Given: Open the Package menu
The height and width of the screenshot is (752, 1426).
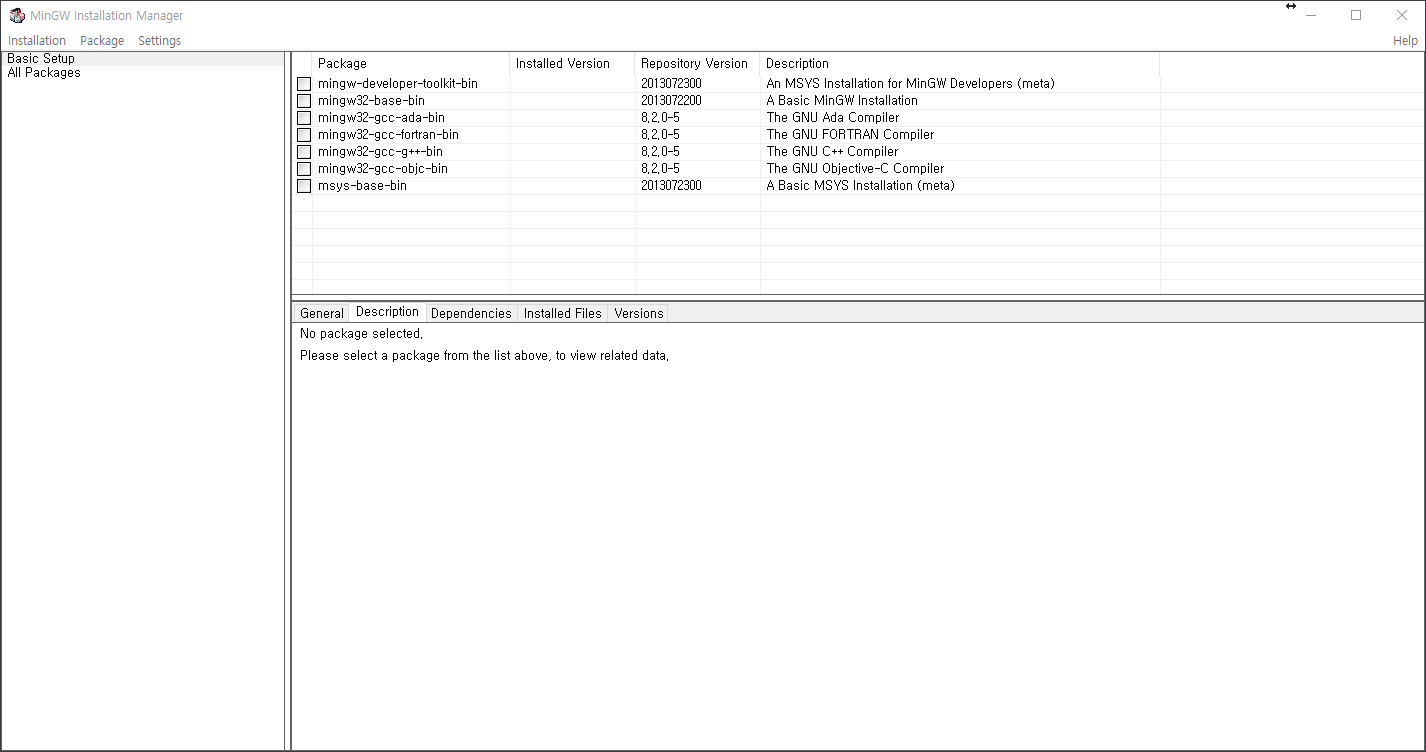Looking at the screenshot, I should [x=102, y=41].
